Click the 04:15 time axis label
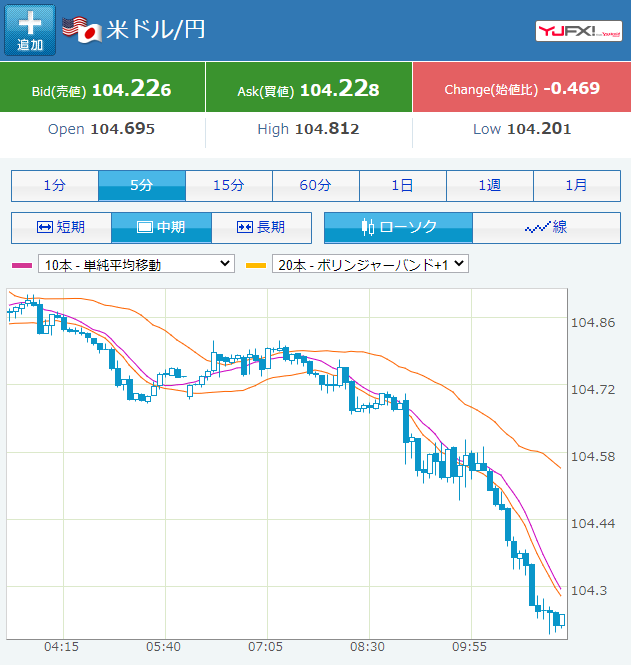This screenshot has width=631, height=665. tap(61, 647)
